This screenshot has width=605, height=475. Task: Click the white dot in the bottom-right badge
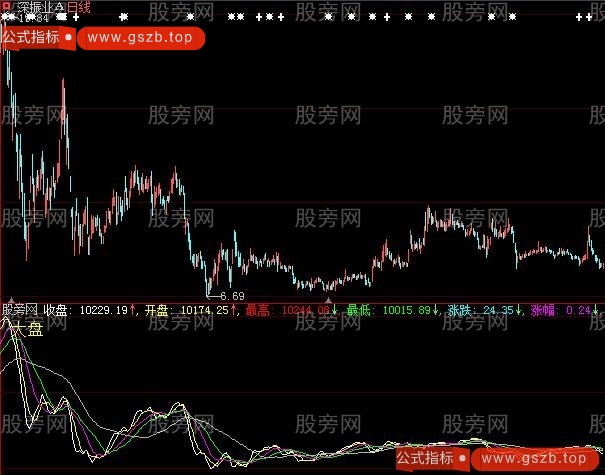464,457
